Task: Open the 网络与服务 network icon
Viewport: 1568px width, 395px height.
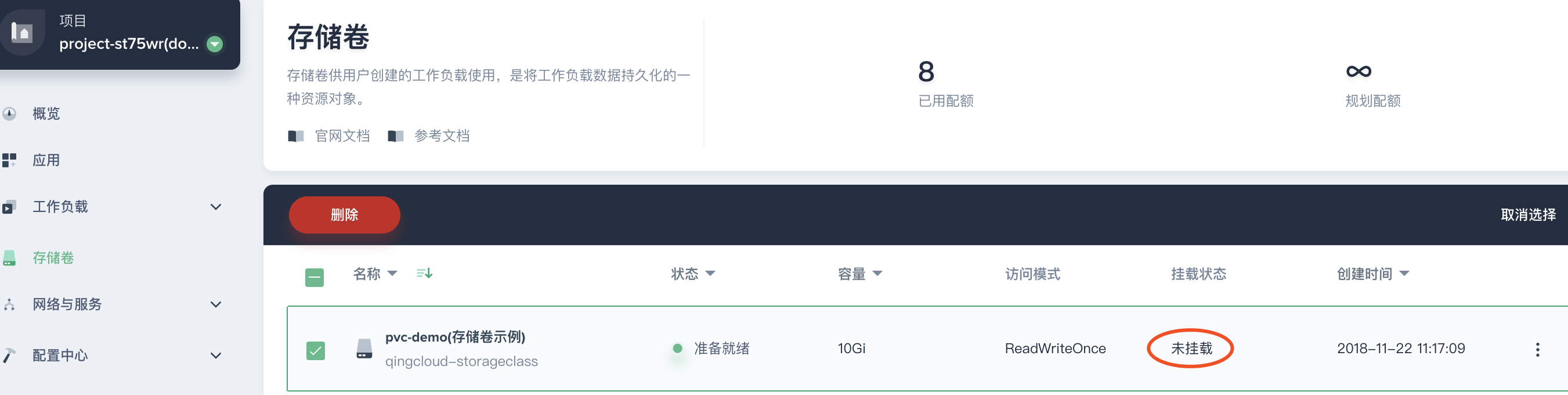Action: [x=10, y=305]
